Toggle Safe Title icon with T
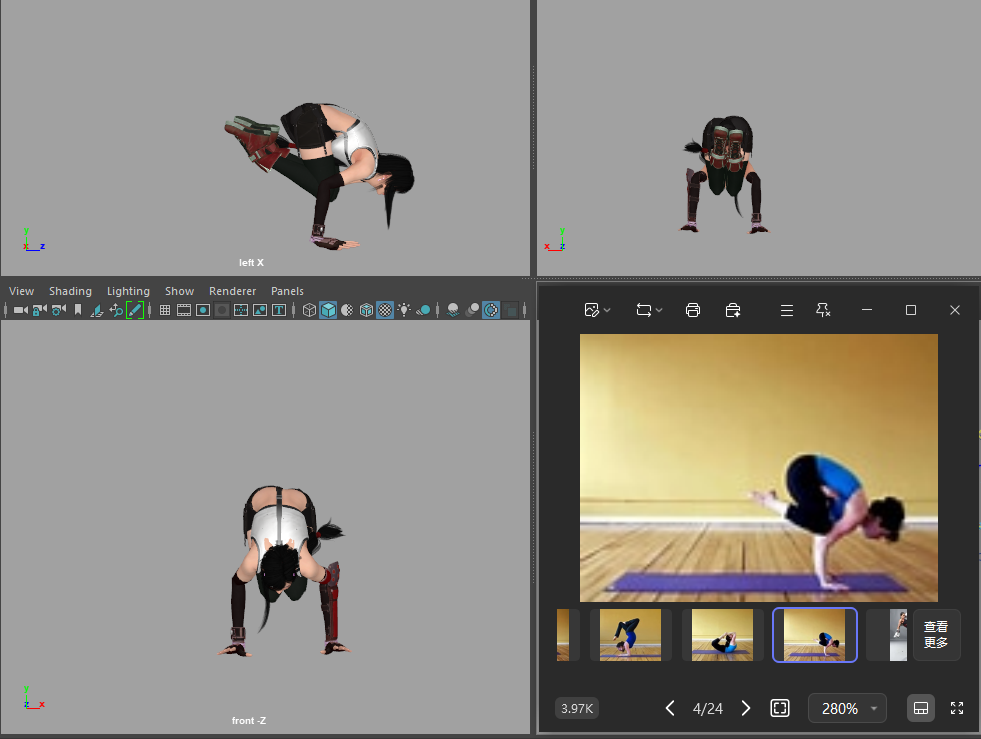This screenshot has width=981, height=739. point(279,310)
